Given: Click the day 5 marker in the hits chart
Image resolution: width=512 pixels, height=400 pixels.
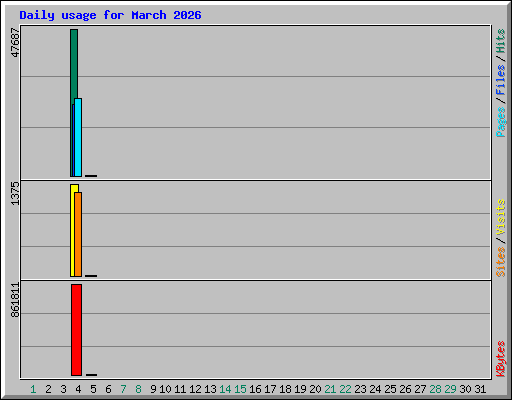Looking at the screenshot, I should (x=91, y=176).
